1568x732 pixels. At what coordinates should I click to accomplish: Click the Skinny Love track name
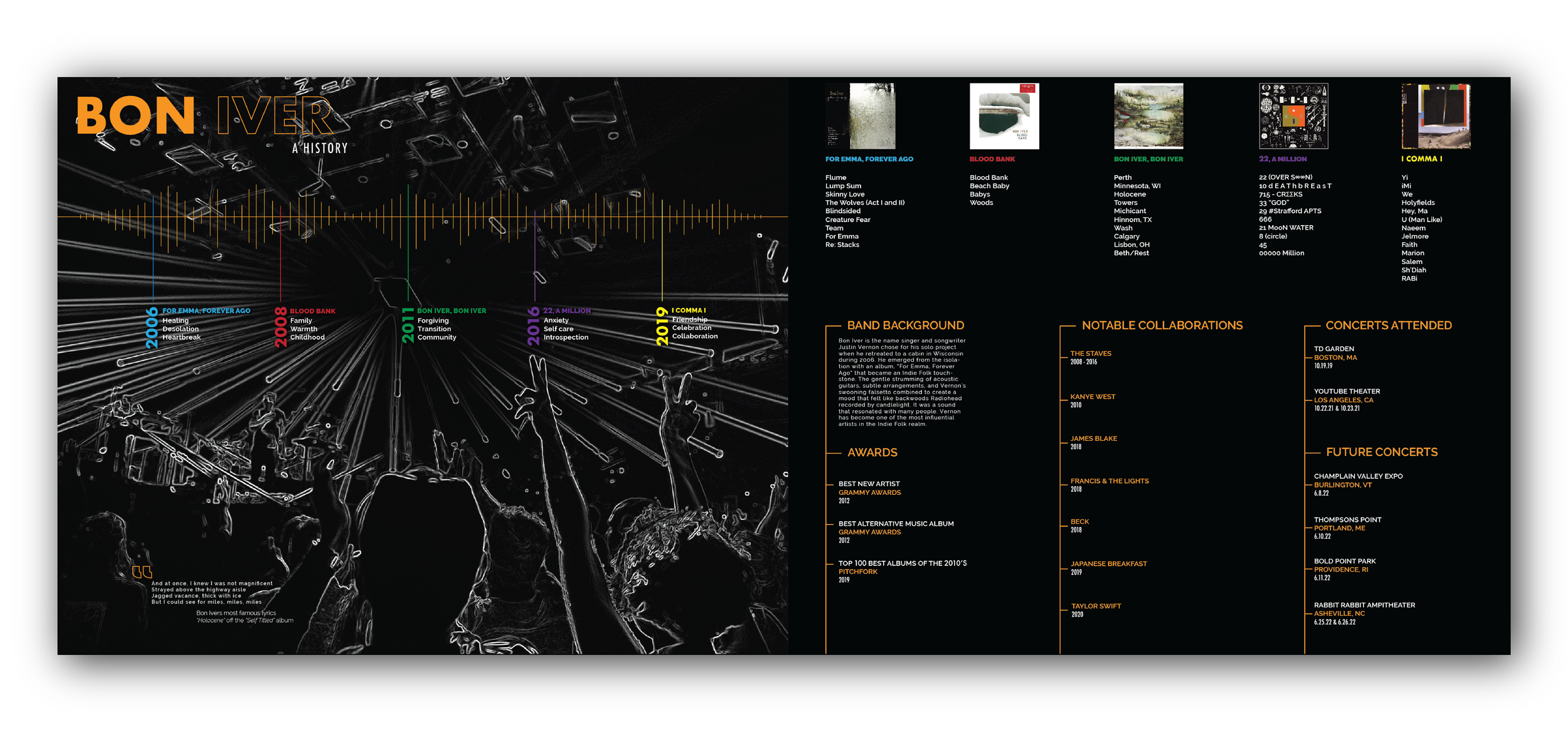click(844, 194)
